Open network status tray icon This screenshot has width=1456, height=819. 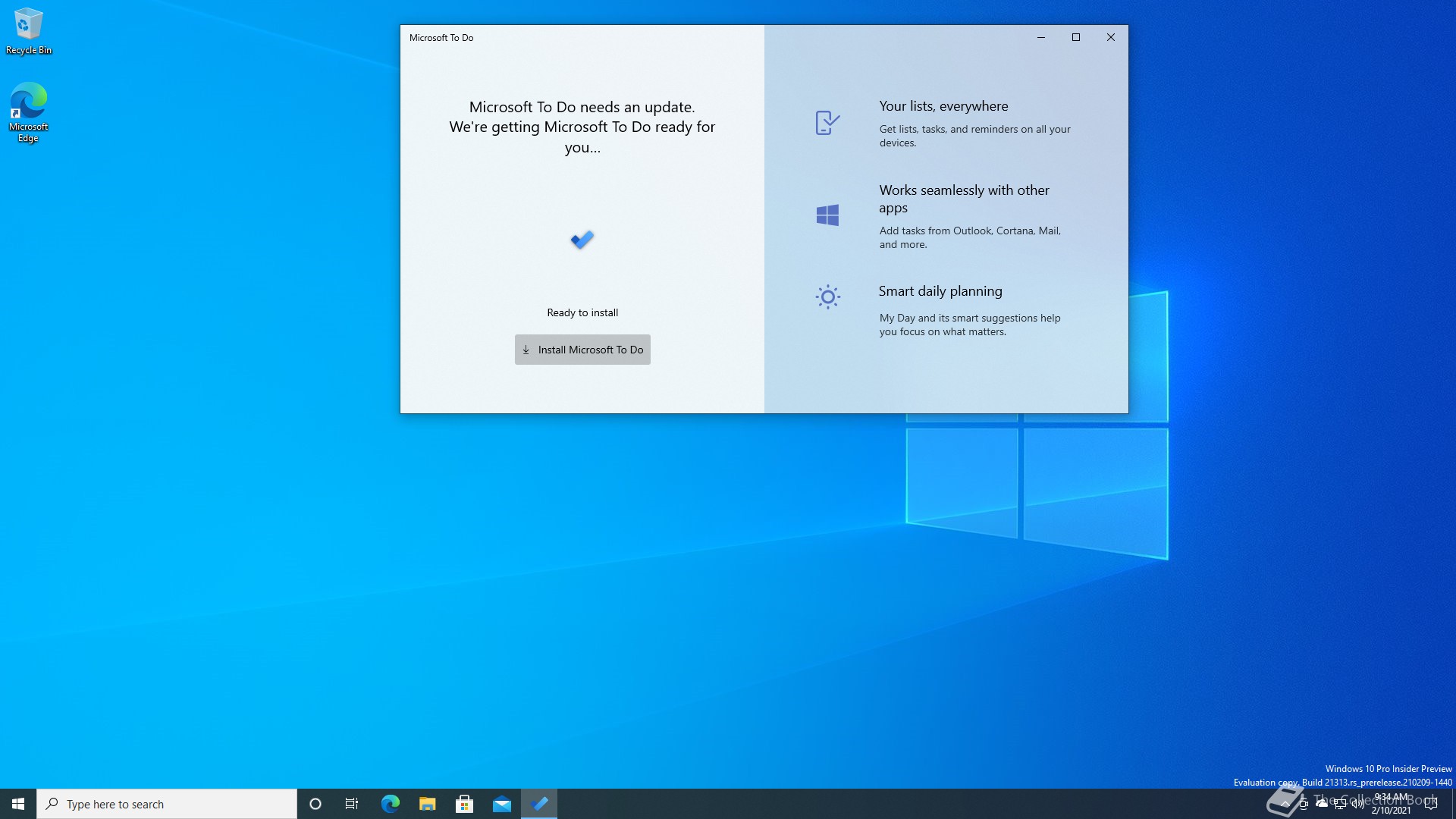click(1340, 804)
